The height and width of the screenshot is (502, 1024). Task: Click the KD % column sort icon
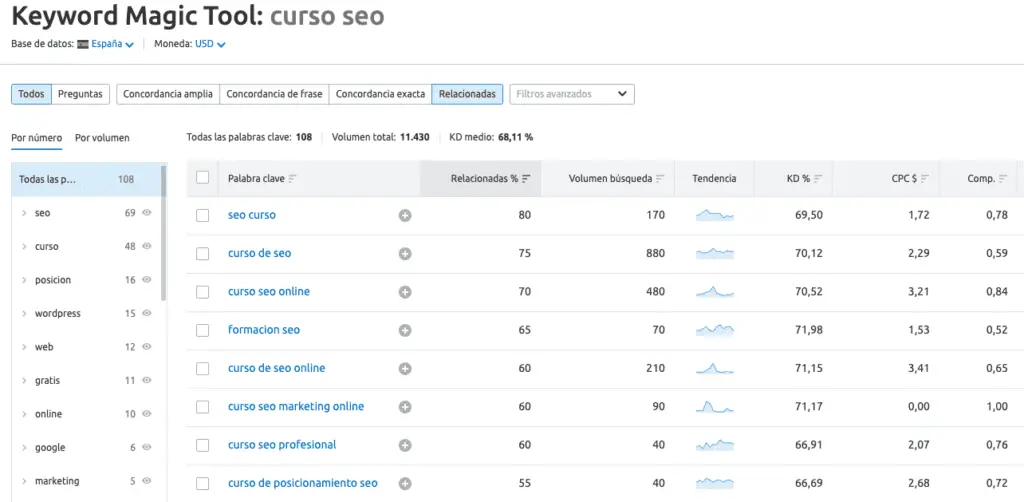818,179
